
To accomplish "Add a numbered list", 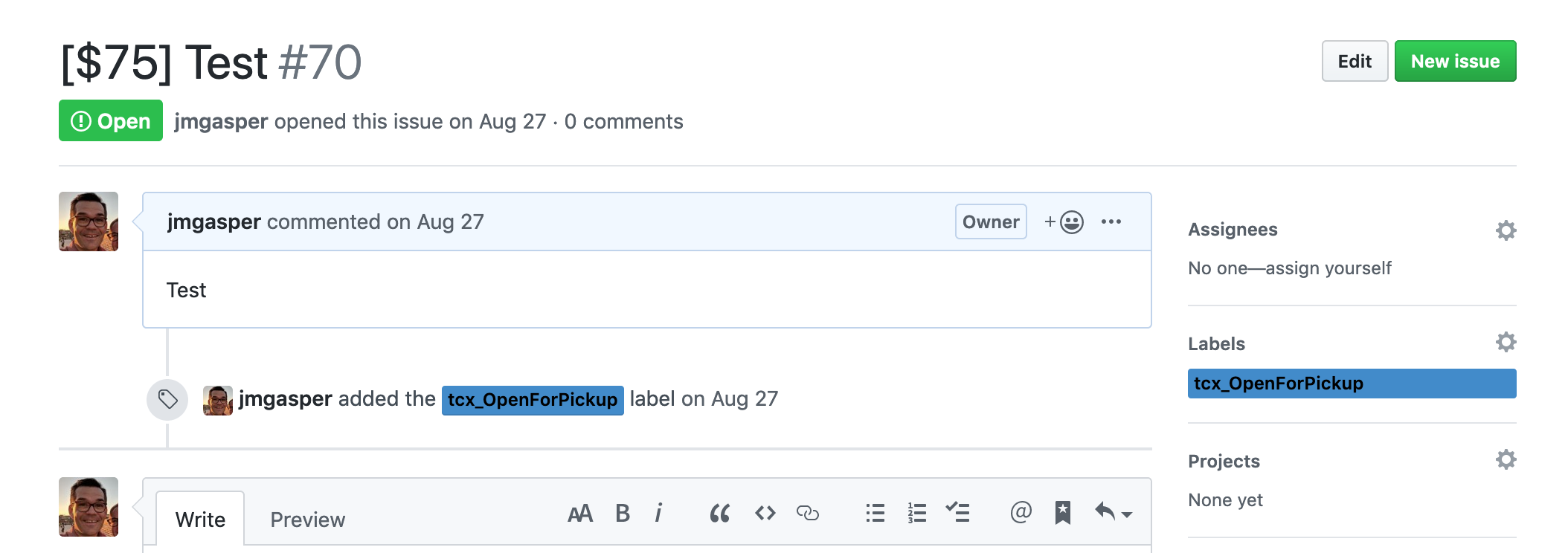I will [x=917, y=514].
